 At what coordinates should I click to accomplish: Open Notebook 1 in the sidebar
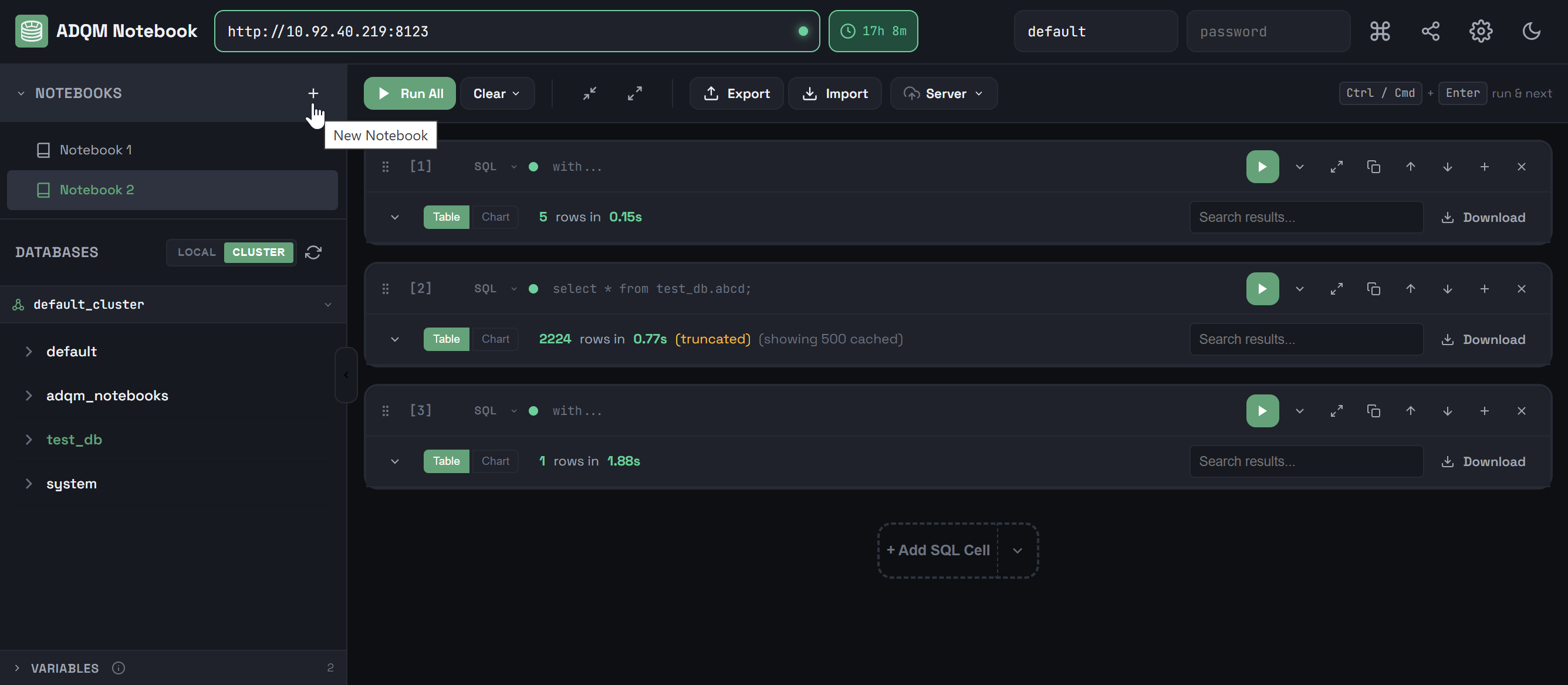pos(96,150)
